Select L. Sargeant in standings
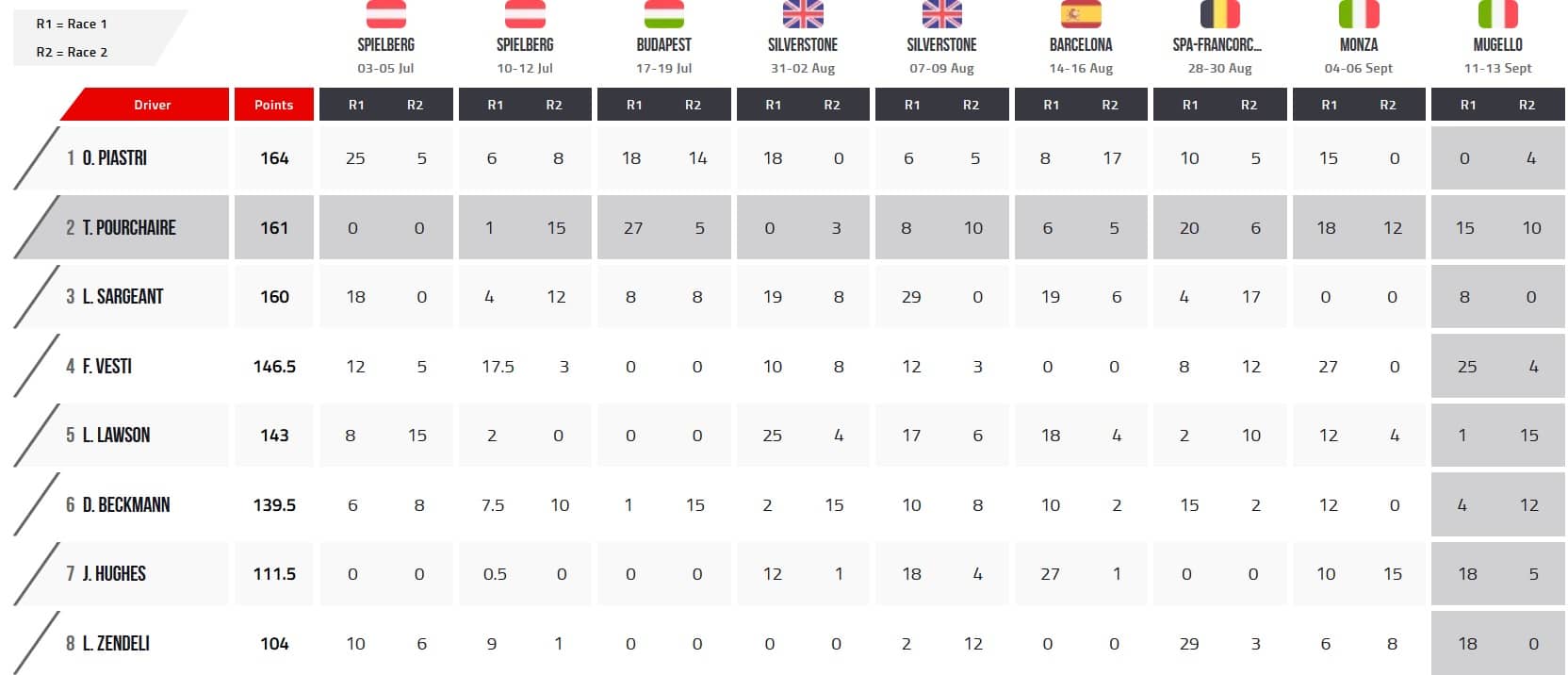1568x675 pixels. [122, 297]
